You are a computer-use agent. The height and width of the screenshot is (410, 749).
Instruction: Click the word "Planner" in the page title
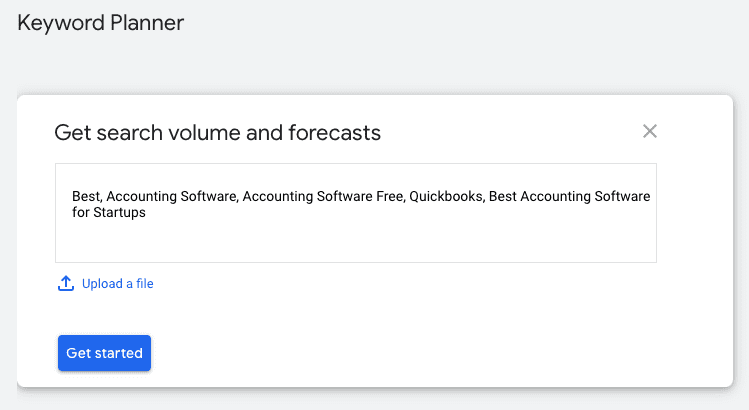[x=146, y=22]
